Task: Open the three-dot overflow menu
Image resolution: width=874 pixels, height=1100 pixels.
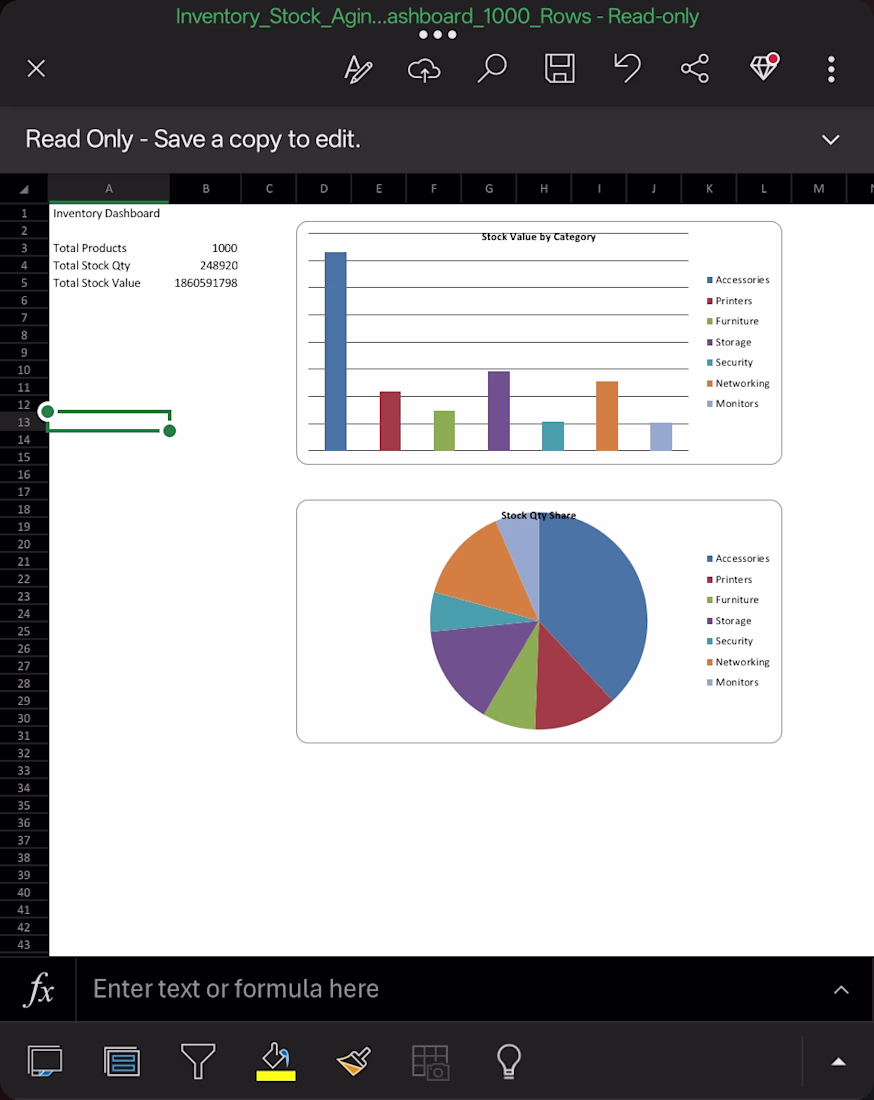Action: coord(831,69)
